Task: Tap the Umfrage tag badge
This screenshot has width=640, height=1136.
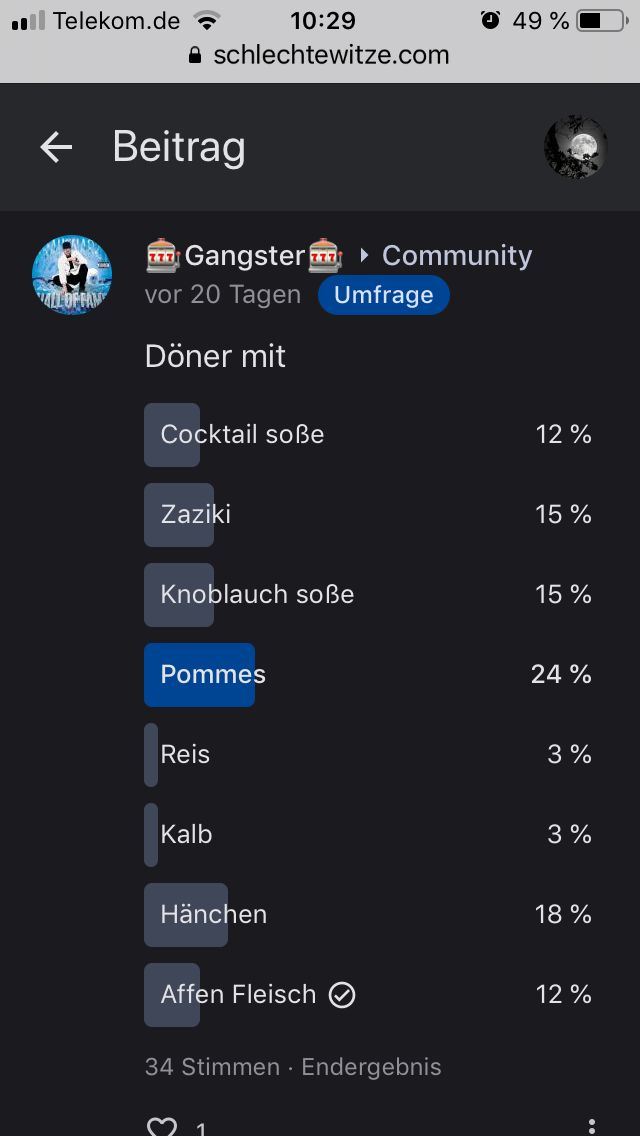Action: click(x=384, y=295)
